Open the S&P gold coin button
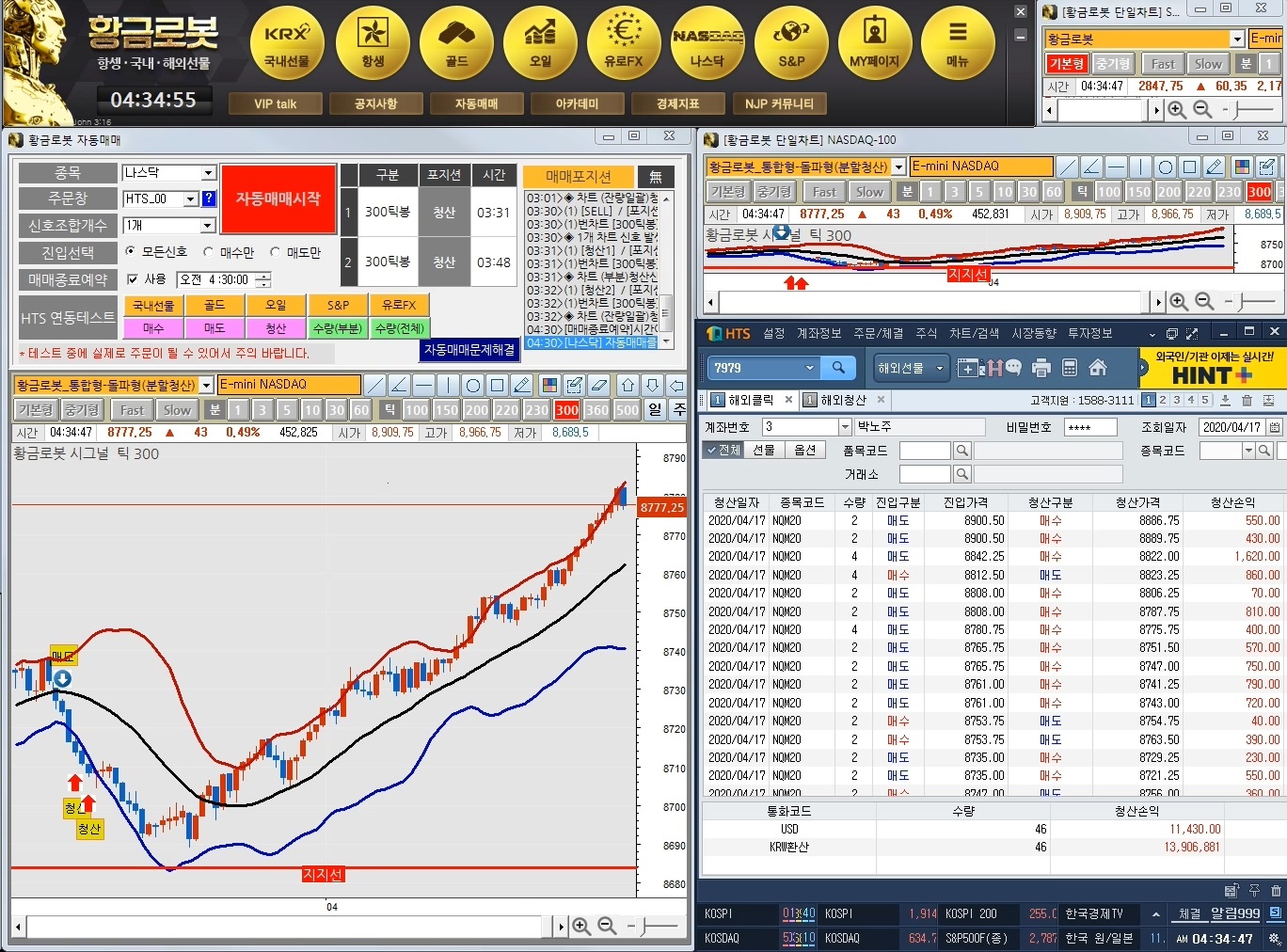 click(791, 41)
